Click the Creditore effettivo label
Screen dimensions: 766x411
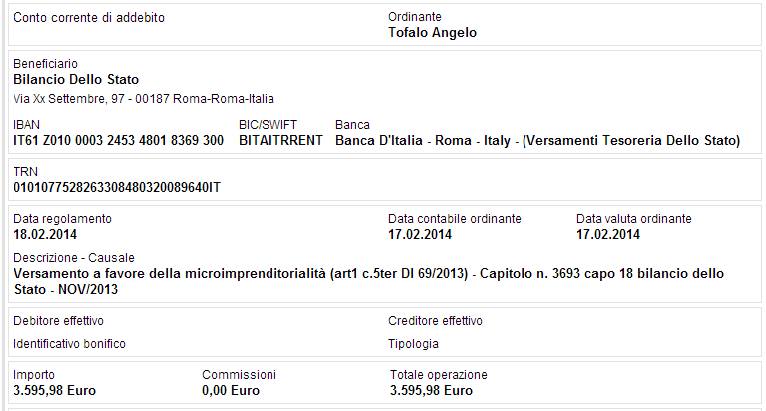pyautogui.click(x=435, y=321)
